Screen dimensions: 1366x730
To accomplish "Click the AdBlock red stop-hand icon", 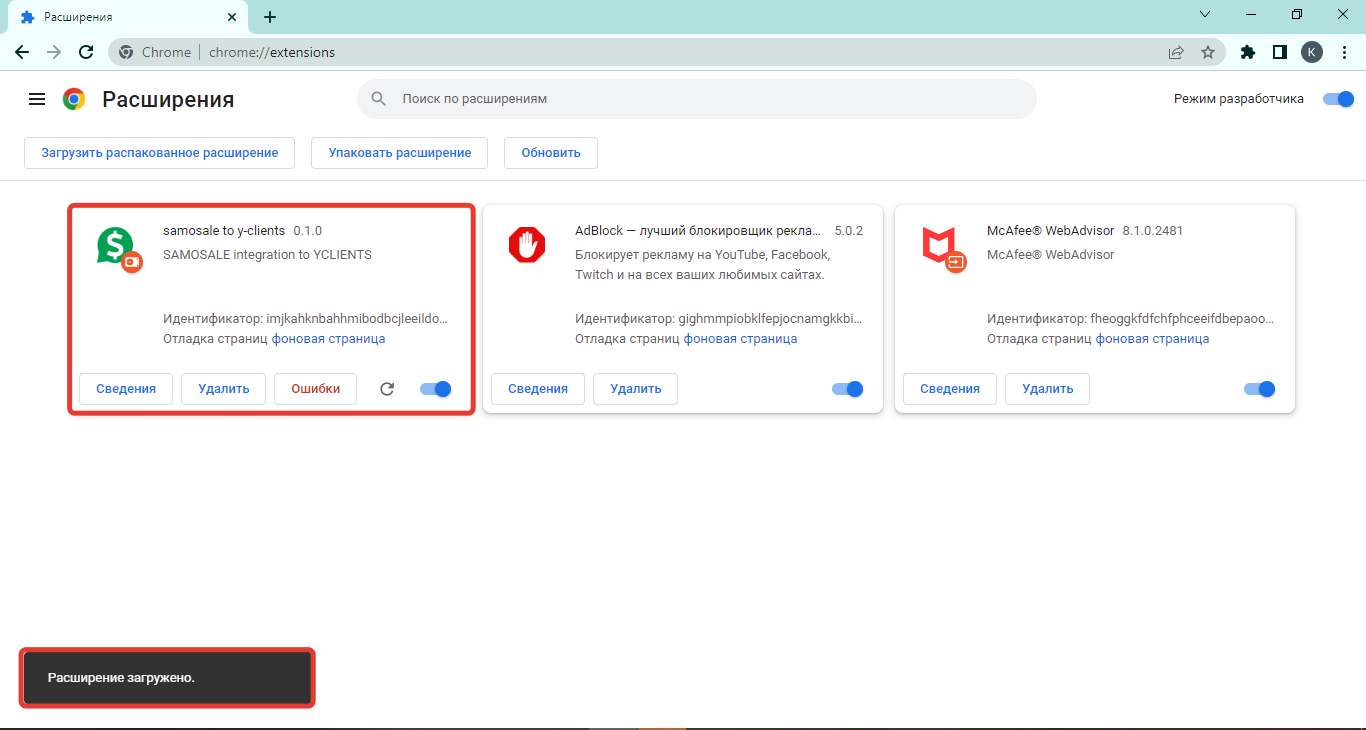I will pos(527,245).
